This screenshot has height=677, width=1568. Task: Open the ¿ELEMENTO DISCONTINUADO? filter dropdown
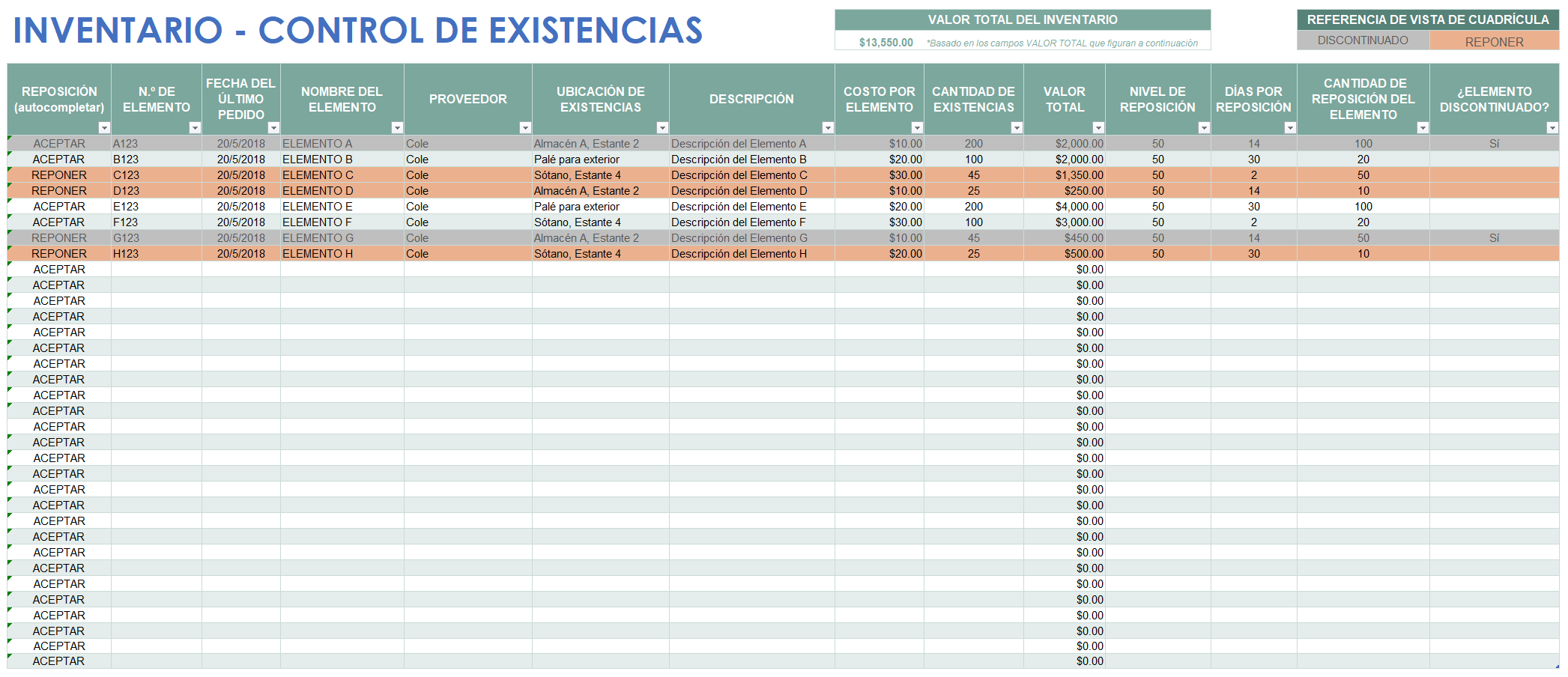[x=1552, y=128]
